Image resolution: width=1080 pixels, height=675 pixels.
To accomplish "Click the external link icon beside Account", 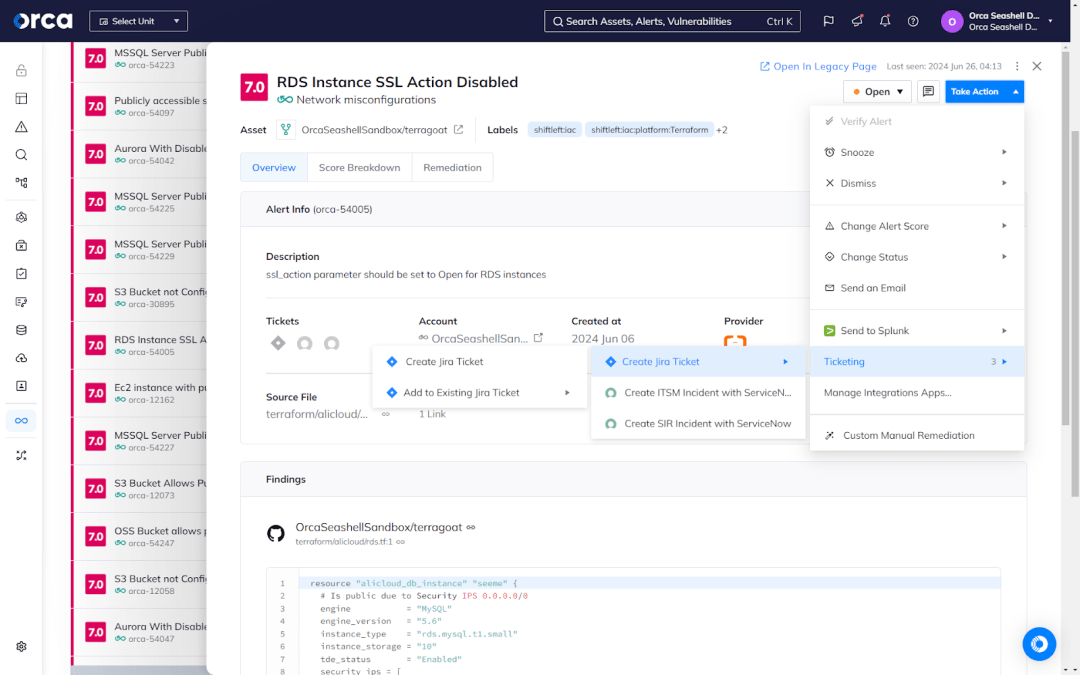I will (539, 338).
